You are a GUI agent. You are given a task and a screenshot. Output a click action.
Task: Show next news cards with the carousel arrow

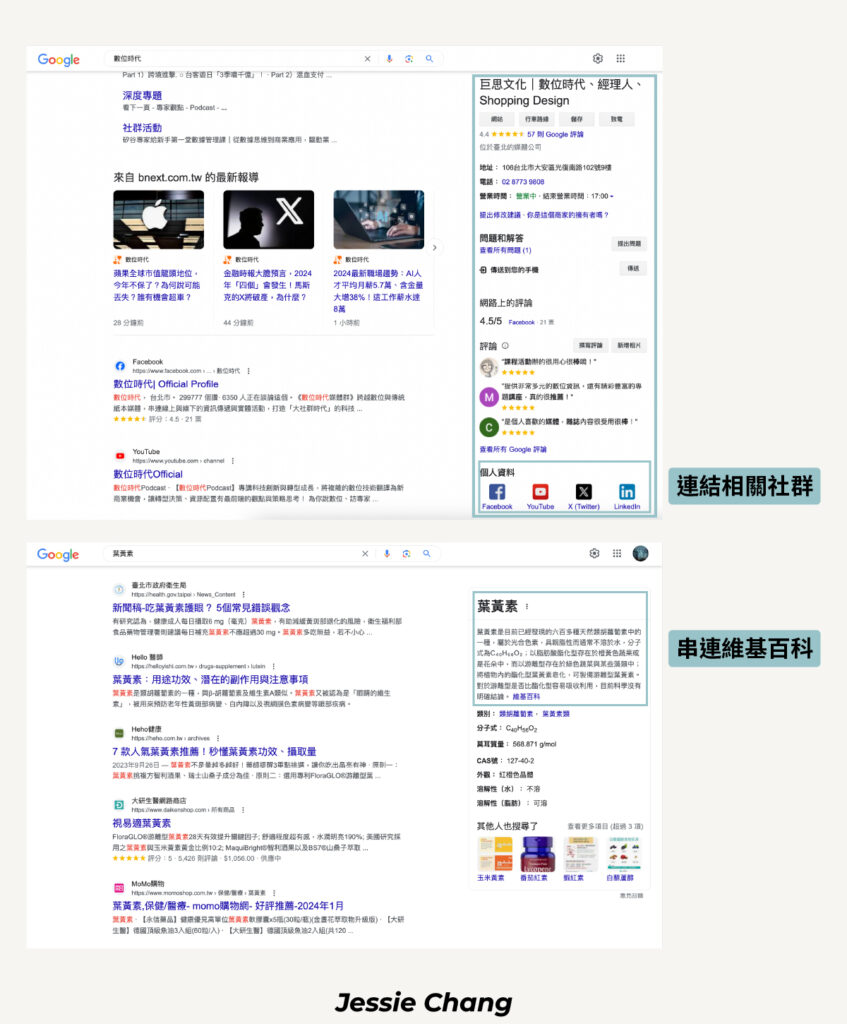434,248
